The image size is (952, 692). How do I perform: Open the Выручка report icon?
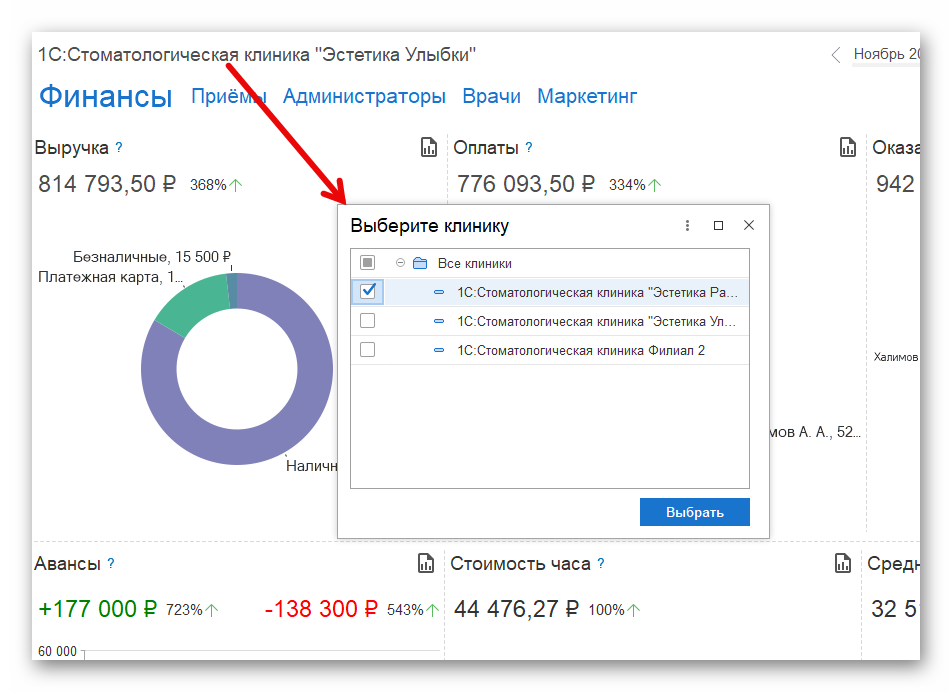pos(429,147)
